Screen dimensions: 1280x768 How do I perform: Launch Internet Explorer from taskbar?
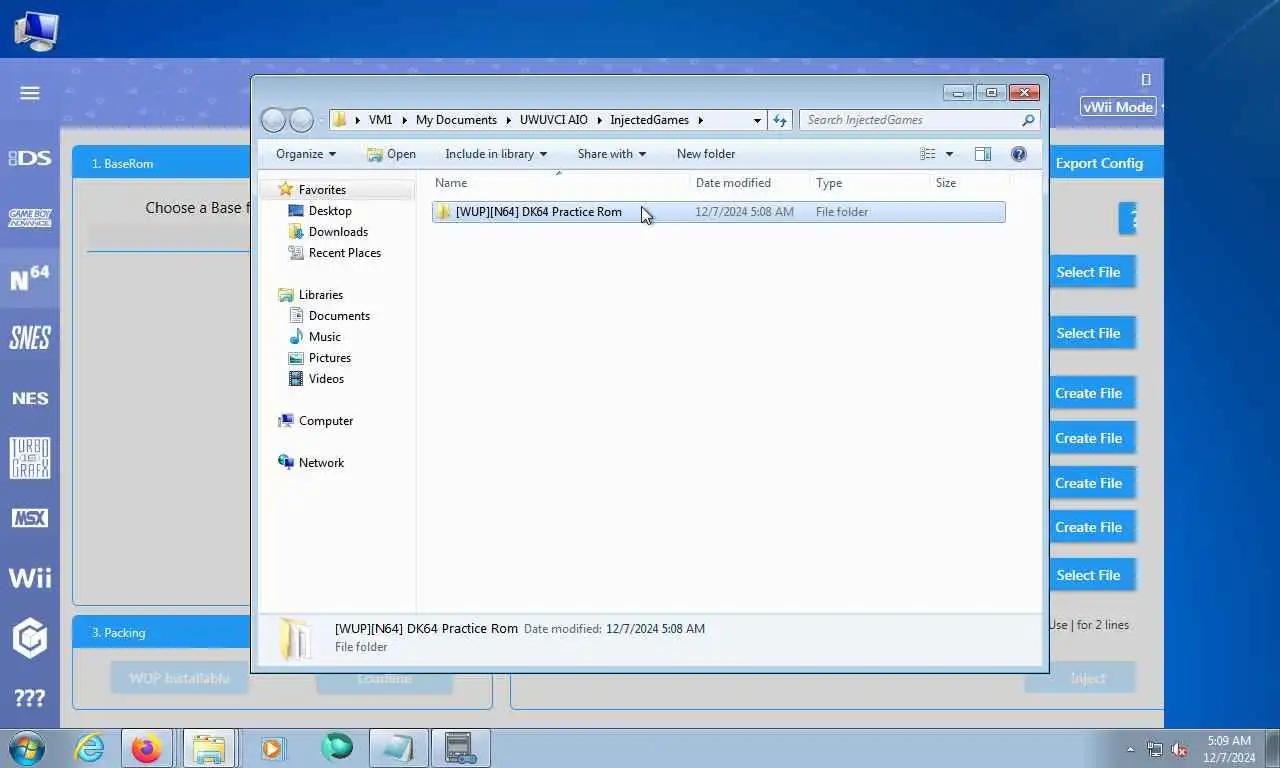tap(89, 748)
